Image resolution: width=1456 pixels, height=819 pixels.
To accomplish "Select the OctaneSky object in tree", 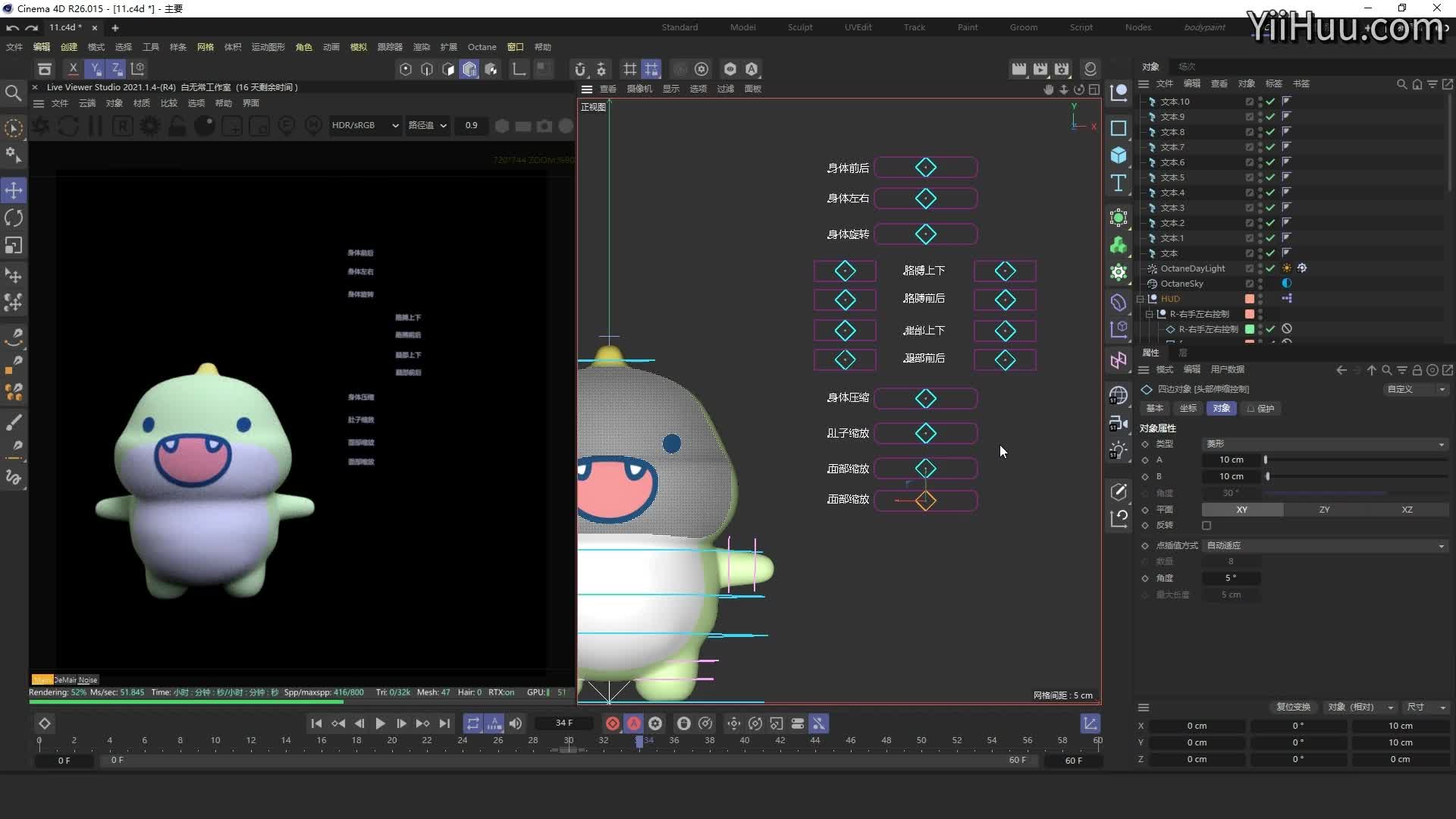I will pyautogui.click(x=1181, y=284).
